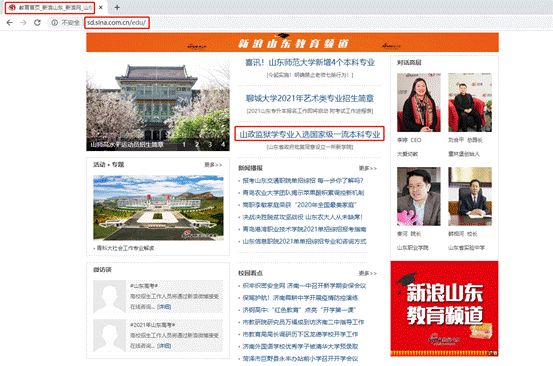Expand 更多>> in the 活动·专题 section

coord(213,165)
